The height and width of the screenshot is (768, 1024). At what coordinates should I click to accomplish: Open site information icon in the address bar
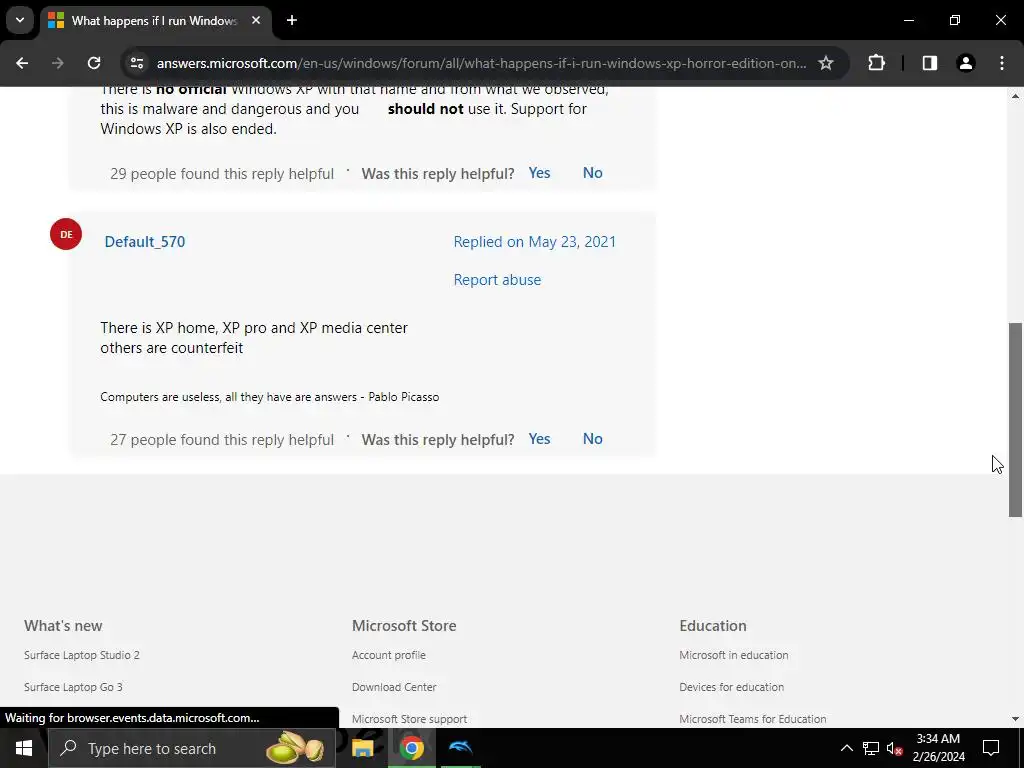point(136,63)
